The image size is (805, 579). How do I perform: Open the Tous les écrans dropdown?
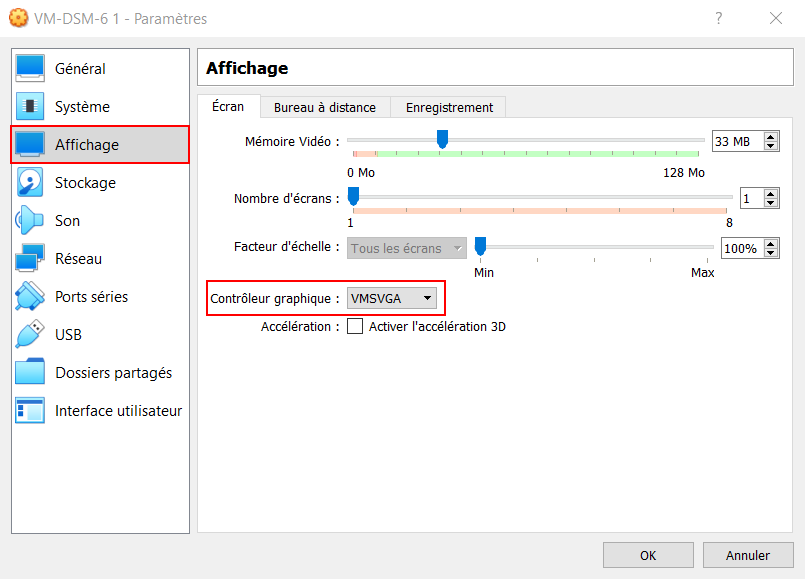pyautogui.click(x=407, y=248)
